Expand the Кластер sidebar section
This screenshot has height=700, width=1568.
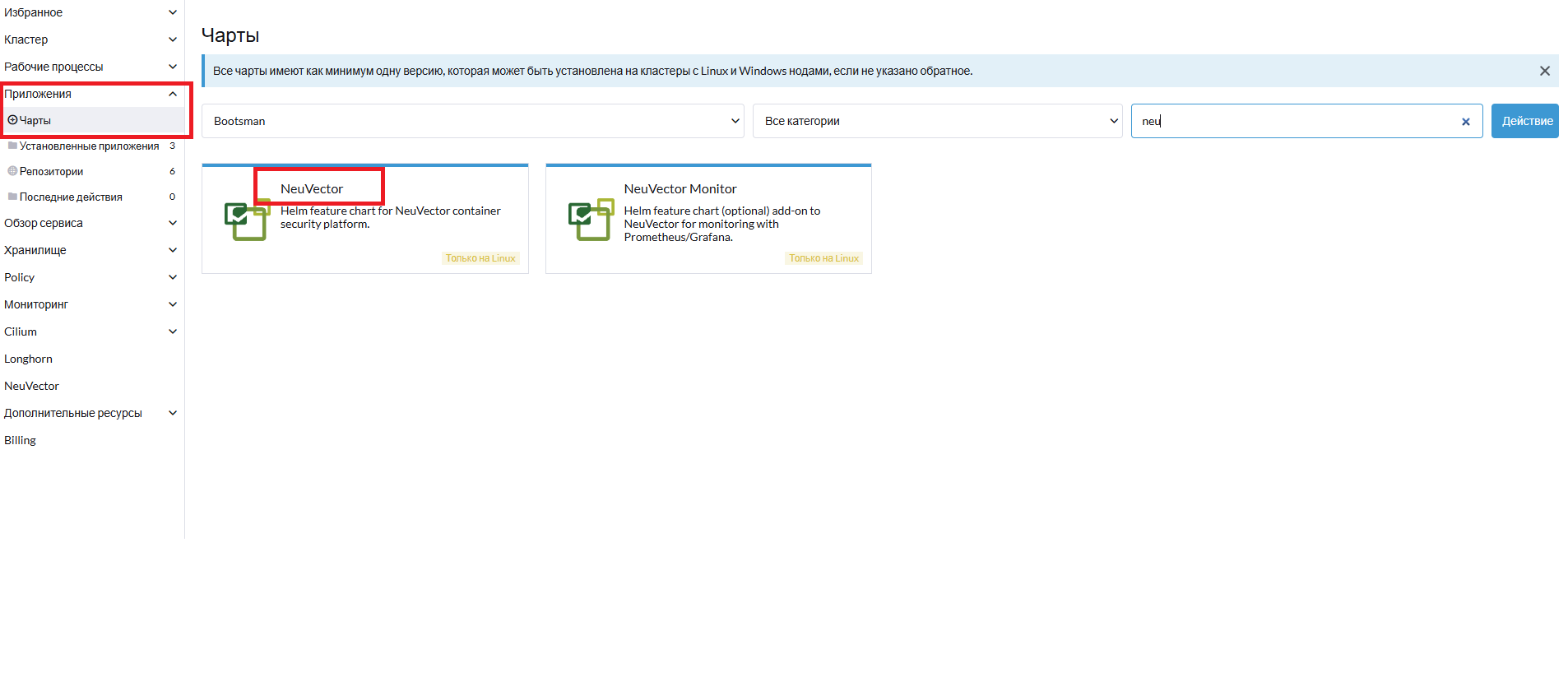(x=173, y=39)
